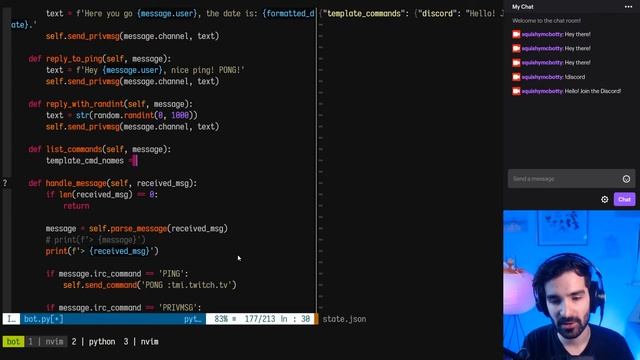Viewport: 640px width, 360px height.
Task: Click the webcam video feed
Action: pos(571,285)
